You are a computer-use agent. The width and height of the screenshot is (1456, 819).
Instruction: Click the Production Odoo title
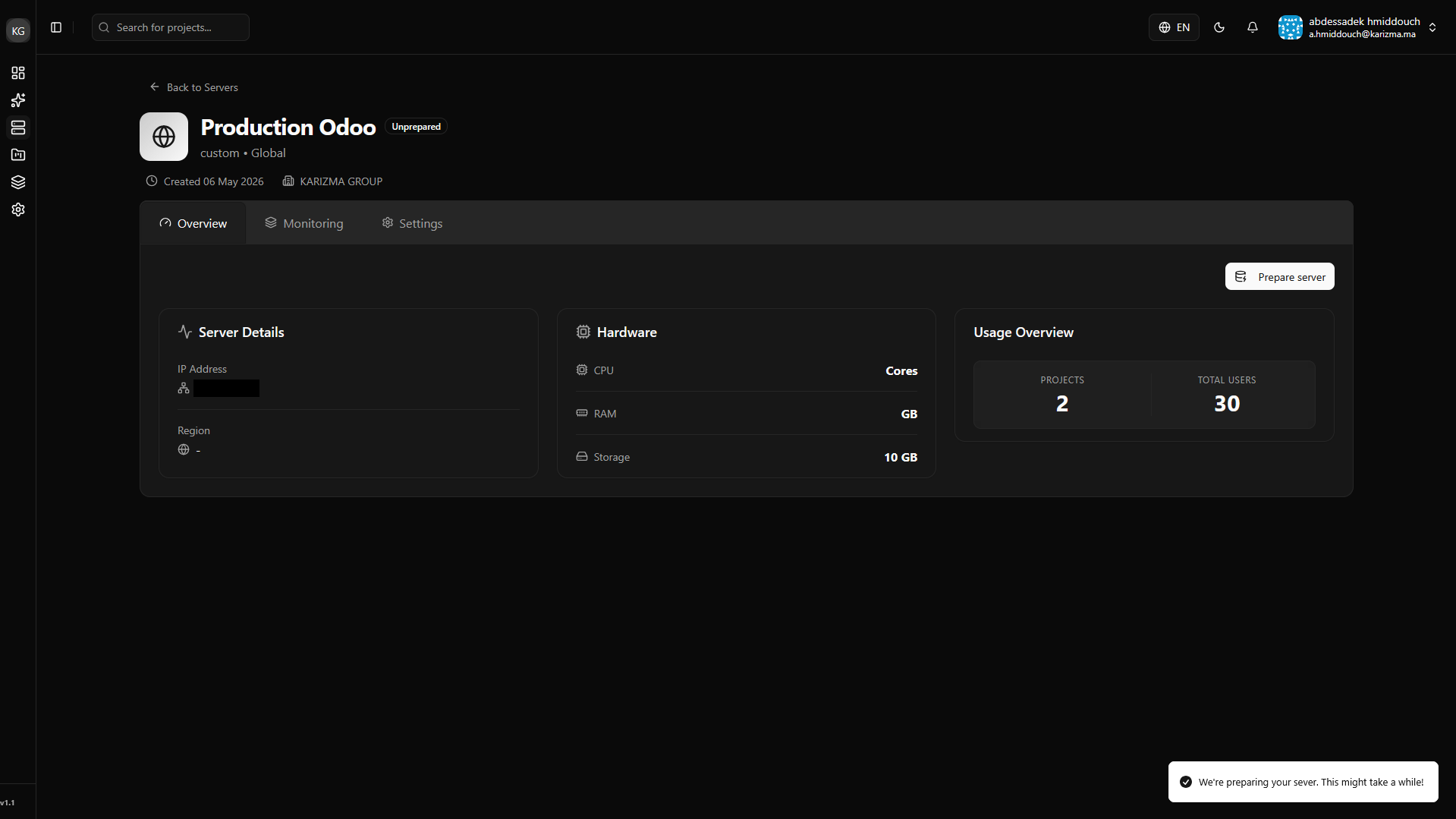click(x=288, y=127)
